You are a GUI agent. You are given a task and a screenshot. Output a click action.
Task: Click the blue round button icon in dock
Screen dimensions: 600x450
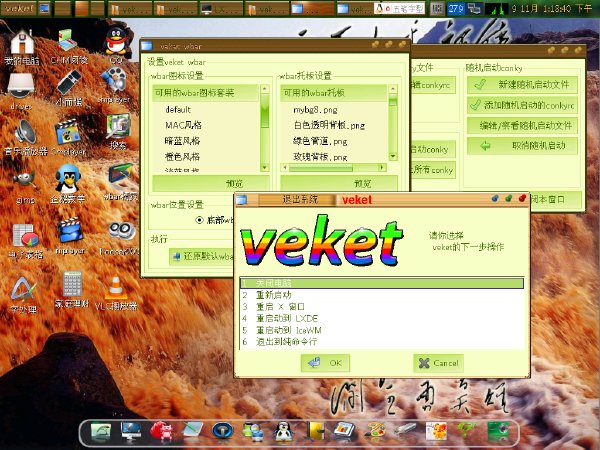(x=222, y=431)
